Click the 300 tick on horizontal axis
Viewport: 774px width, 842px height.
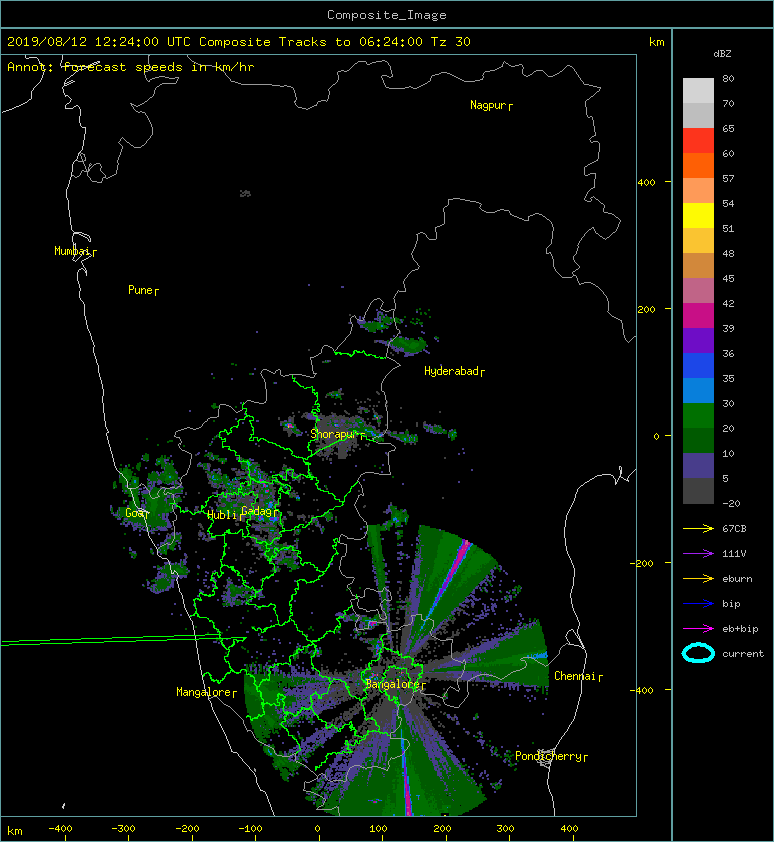(x=505, y=829)
